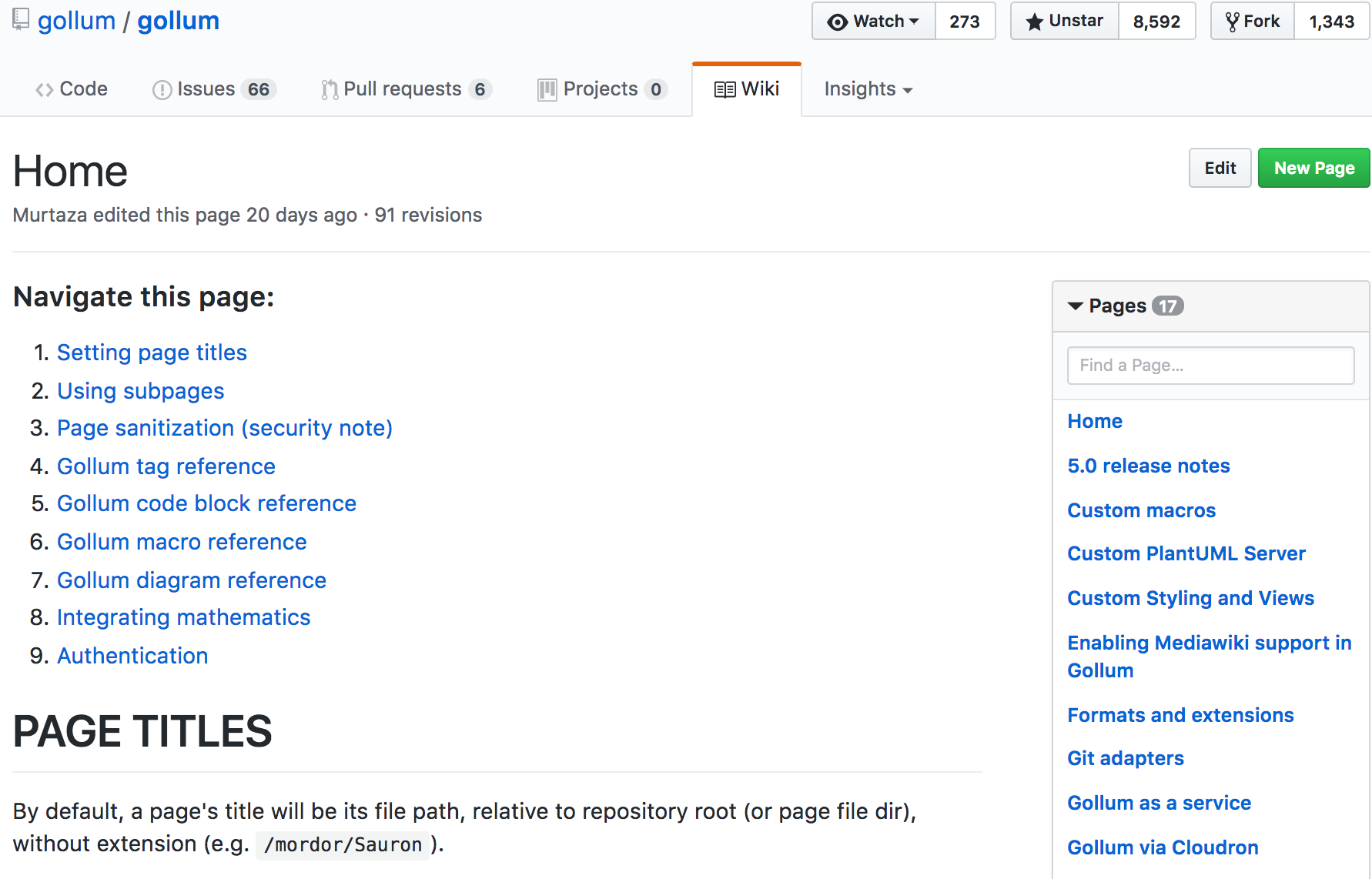Jump to Authentication section
1372x879 pixels.
point(132,656)
